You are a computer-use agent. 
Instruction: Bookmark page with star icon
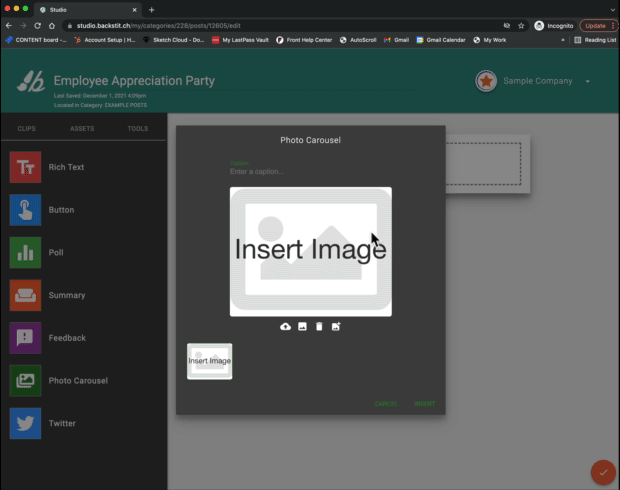(x=521, y=26)
